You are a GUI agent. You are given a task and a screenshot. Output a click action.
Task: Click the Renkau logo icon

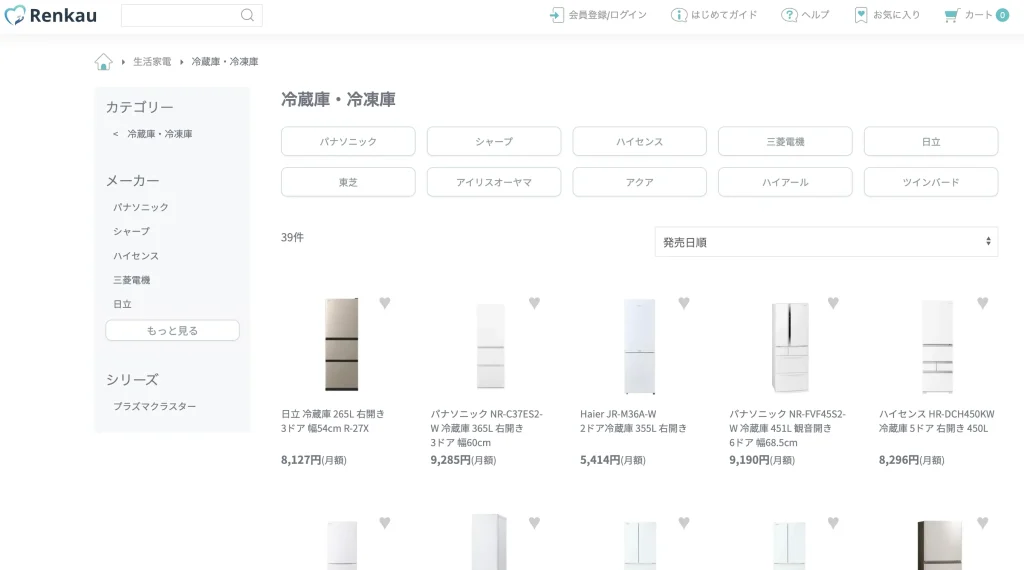click(15, 15)
